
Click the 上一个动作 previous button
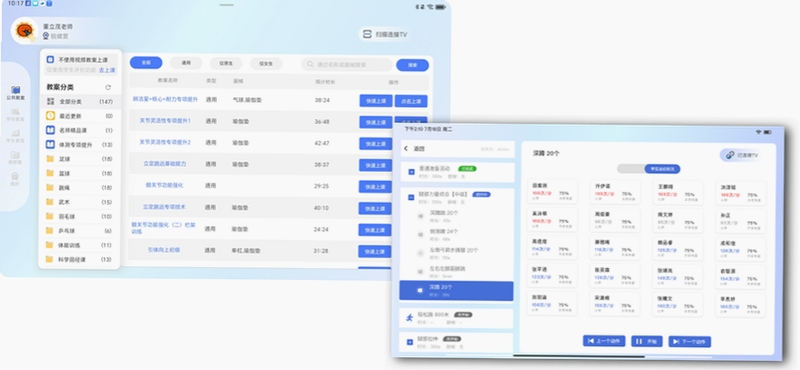pos(604,340)
